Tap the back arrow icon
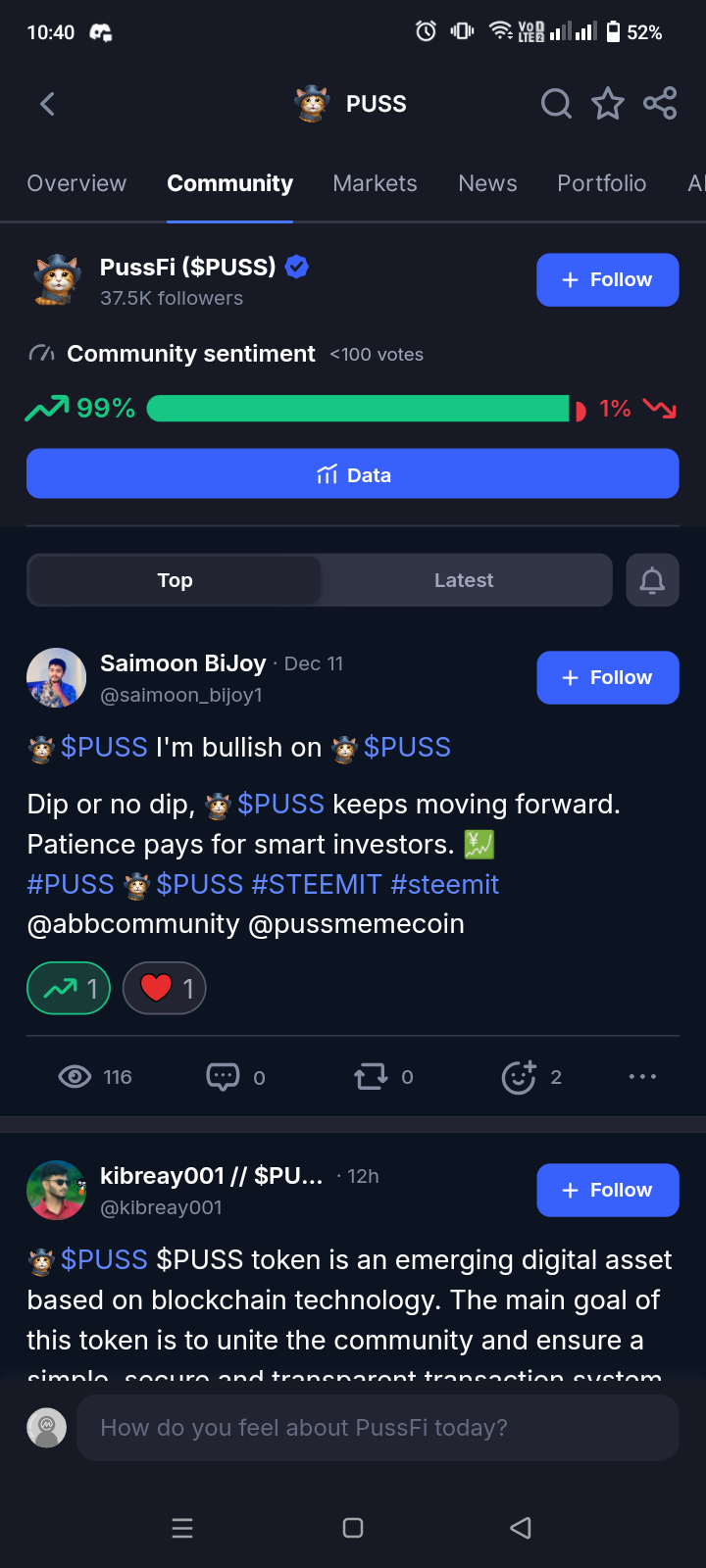The width and height of the screenshot is (706, 1568). (47, 104)
